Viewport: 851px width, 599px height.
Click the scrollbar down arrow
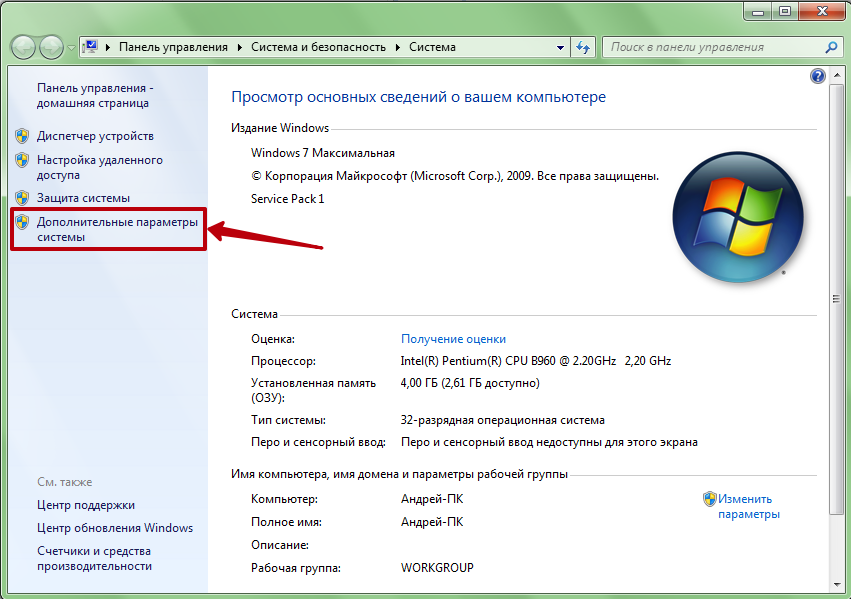click(836, 585)
